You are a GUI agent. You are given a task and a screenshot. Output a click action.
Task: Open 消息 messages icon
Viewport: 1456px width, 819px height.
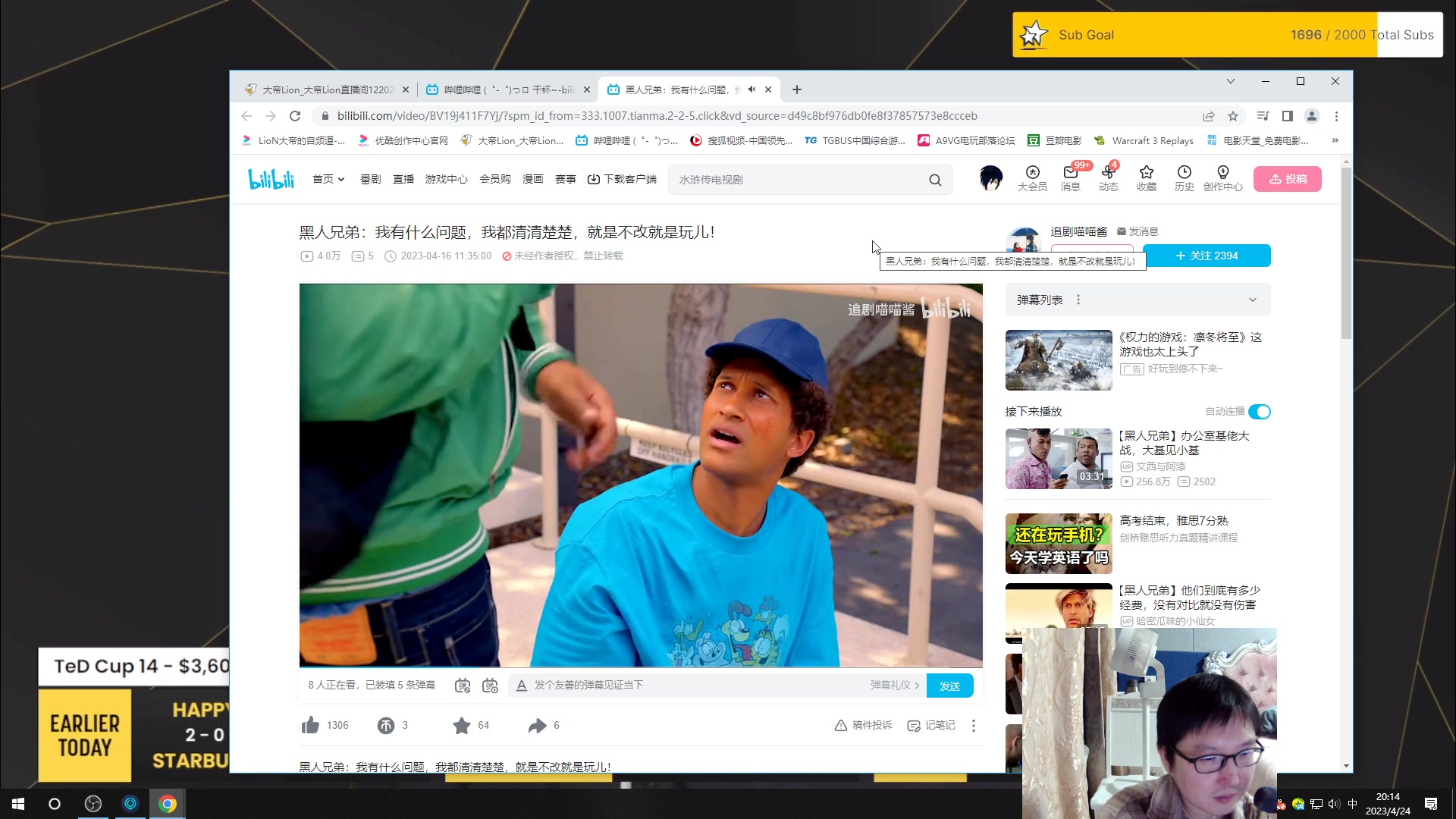[1070, 179]
